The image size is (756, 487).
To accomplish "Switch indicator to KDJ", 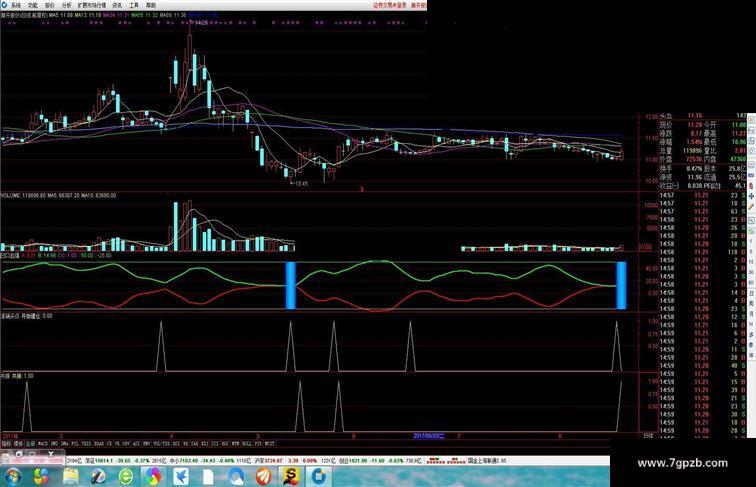I will (x=204, y=443).
